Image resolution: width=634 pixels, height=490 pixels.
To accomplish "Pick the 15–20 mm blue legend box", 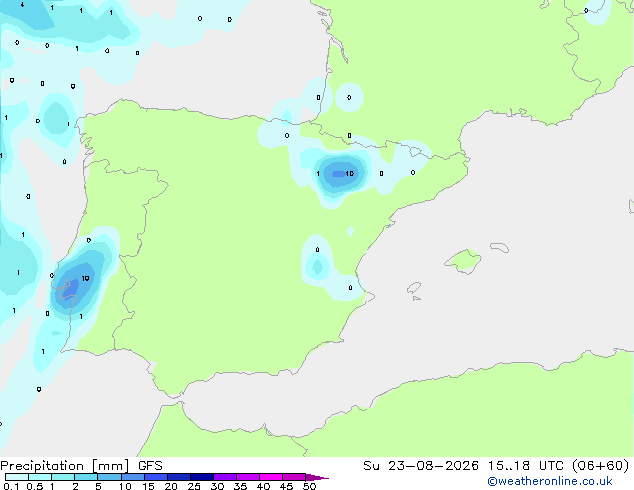I will (156, 477).
